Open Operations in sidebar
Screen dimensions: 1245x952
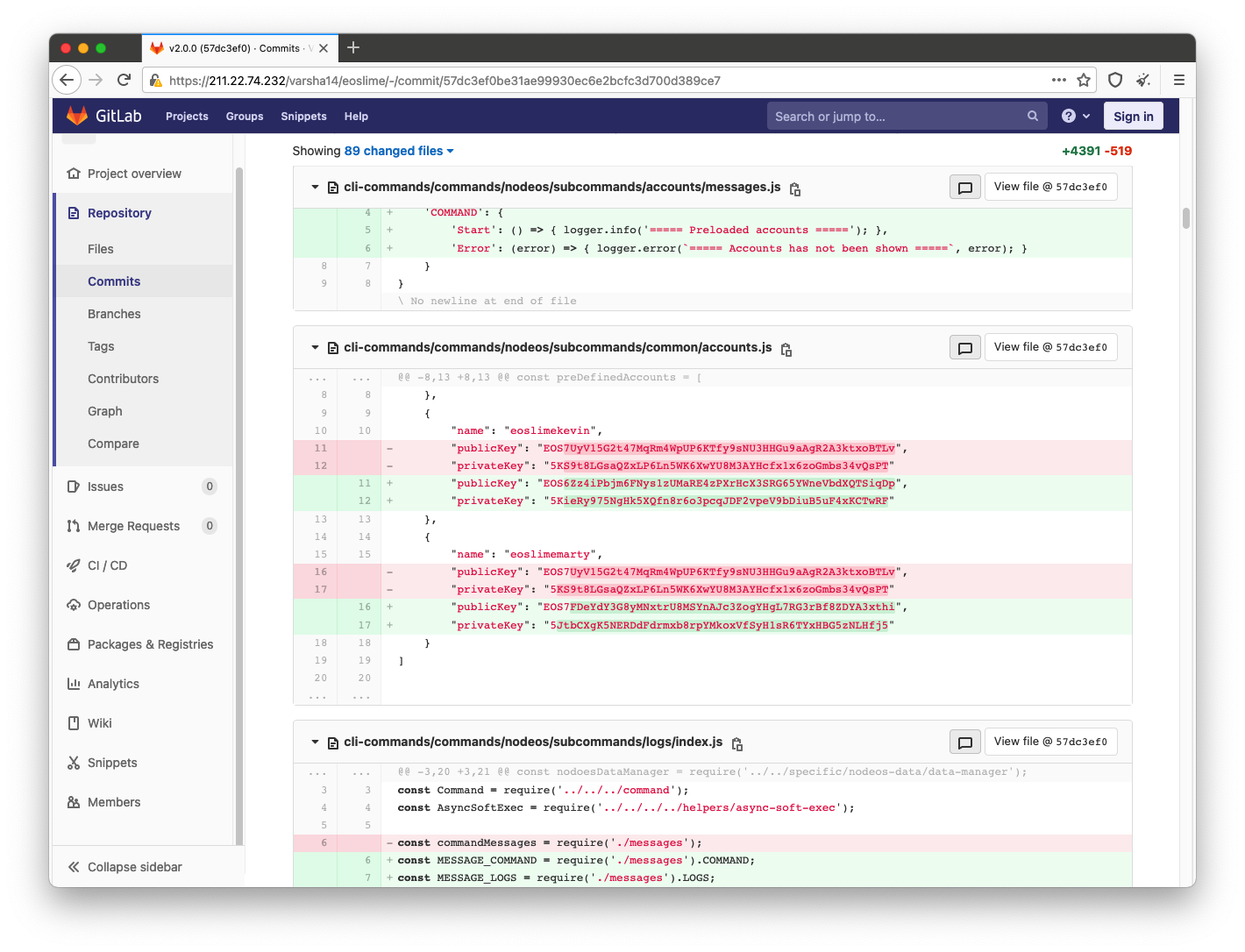tap(118, 605)
